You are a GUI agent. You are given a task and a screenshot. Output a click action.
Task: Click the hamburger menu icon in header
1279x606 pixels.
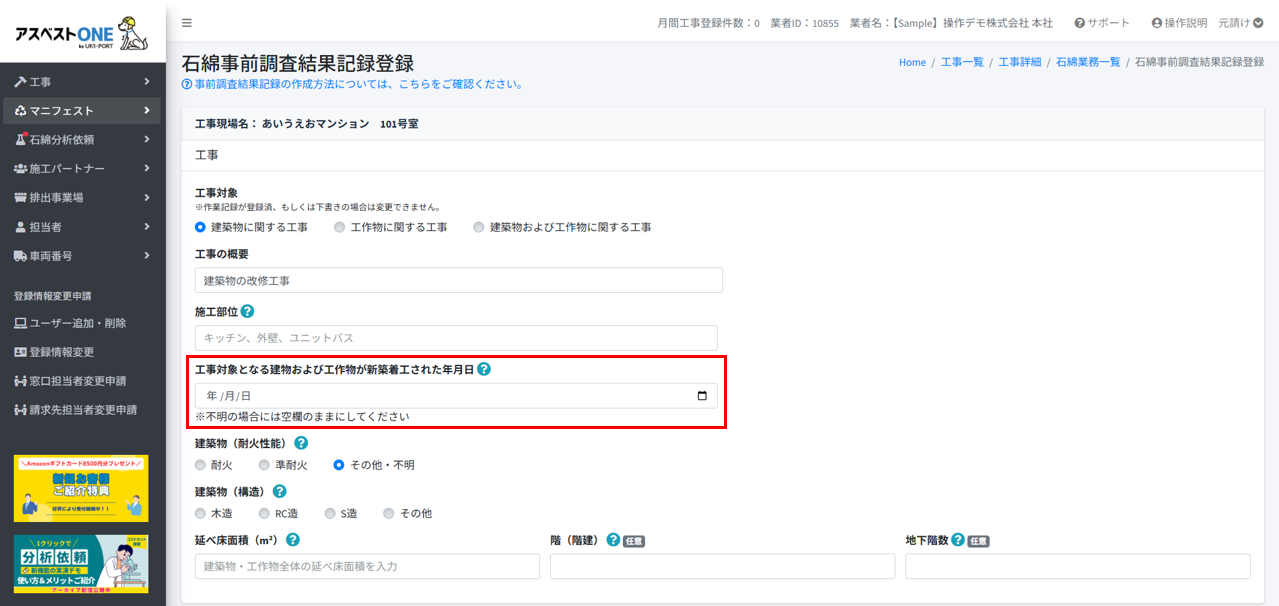(187, 23)
